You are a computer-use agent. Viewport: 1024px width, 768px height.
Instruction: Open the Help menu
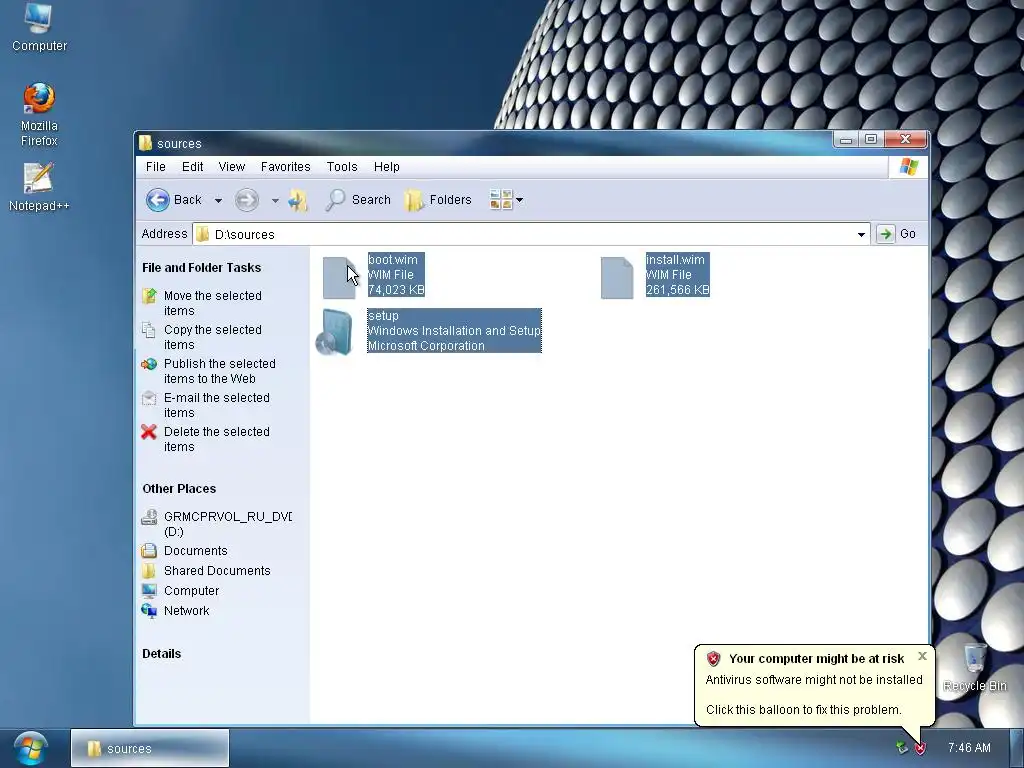[387, 167]
